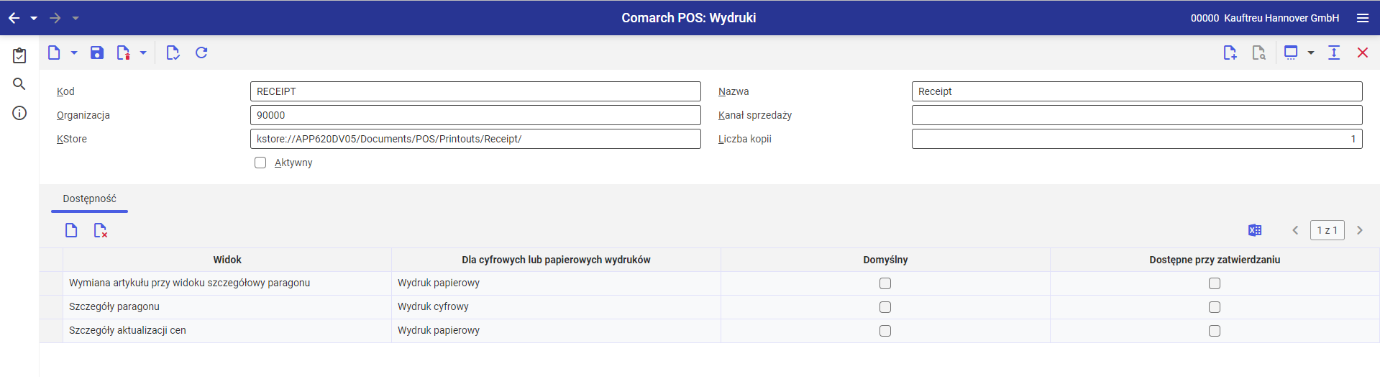Image resolution: width=1380 pixels, height=377 pixels.
Task: Open the search magnifier in sidebar
Action: point(18,84)
